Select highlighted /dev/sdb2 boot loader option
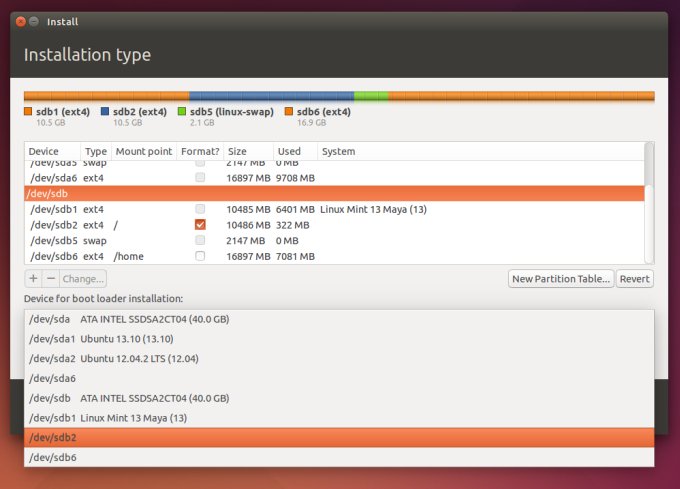This screenshot has width=680, height=489. pyautogui.click(x=339, y=437)
